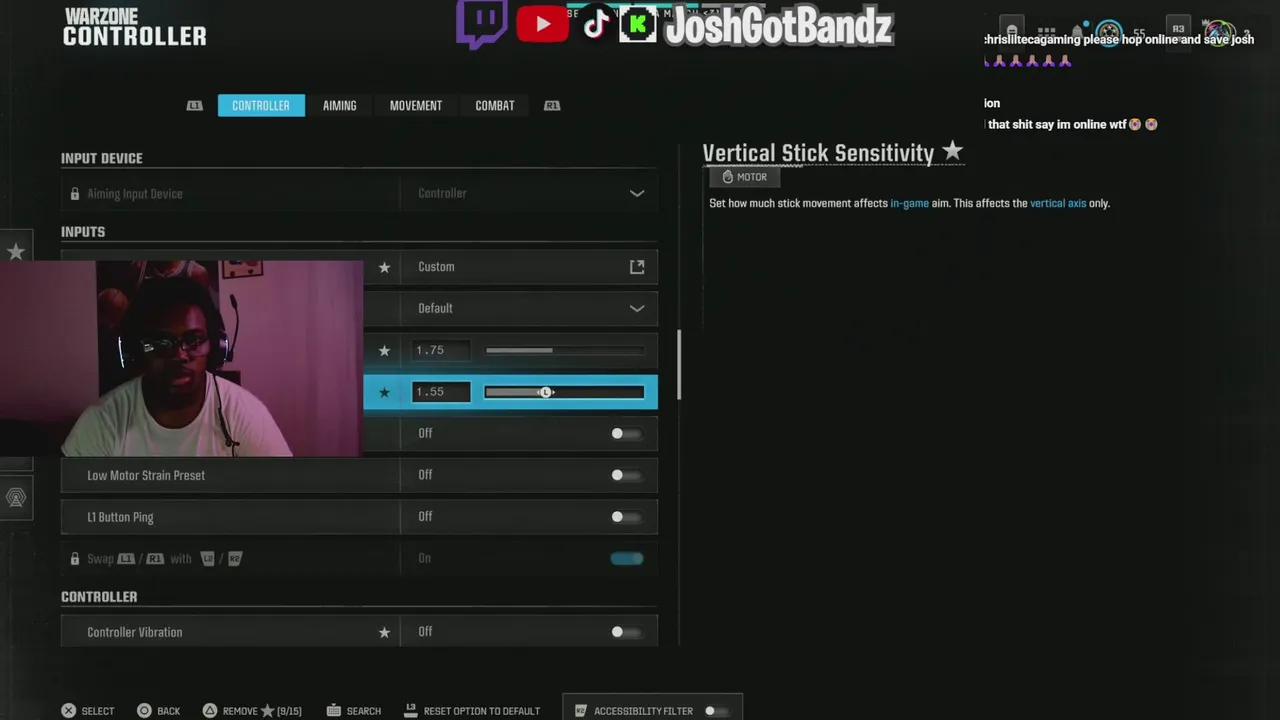Switch to the Combat tab

point(495,105)
